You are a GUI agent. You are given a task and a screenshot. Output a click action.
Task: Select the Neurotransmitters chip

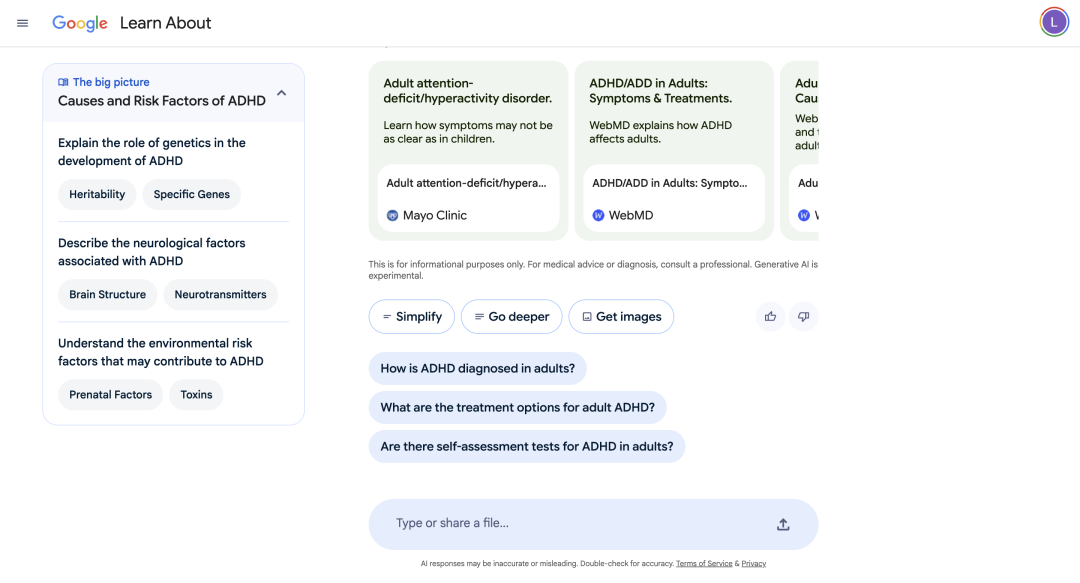[220, 295]
